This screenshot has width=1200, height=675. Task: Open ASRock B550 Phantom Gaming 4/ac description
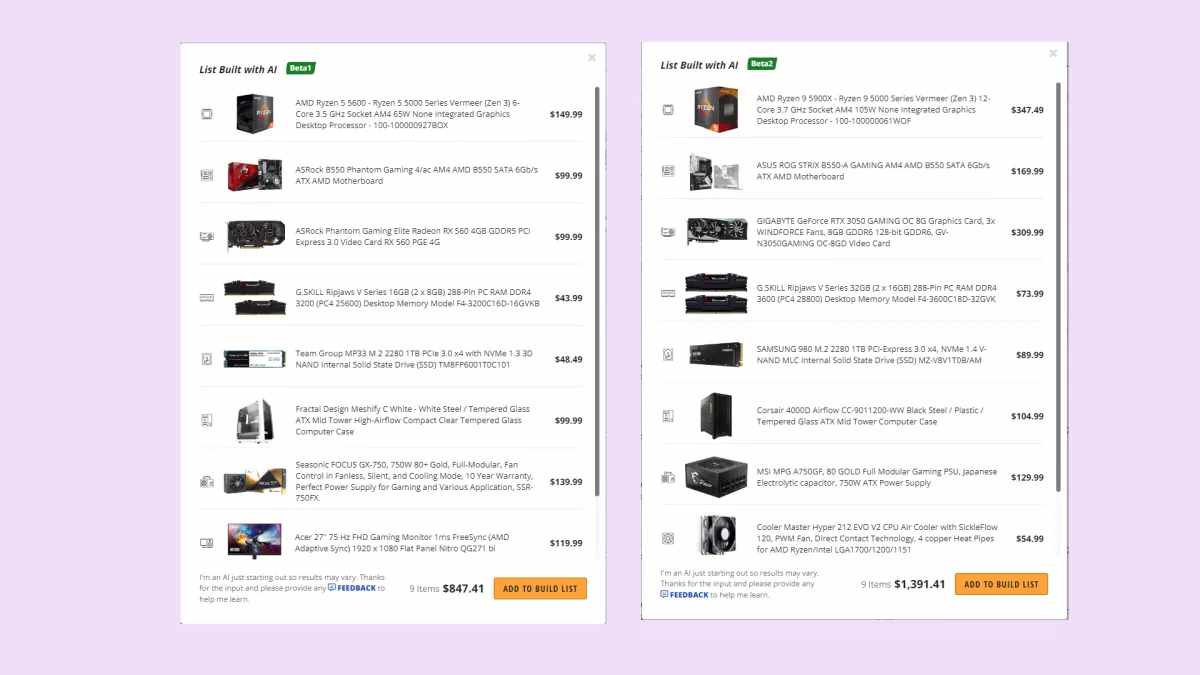click(416, 175)
